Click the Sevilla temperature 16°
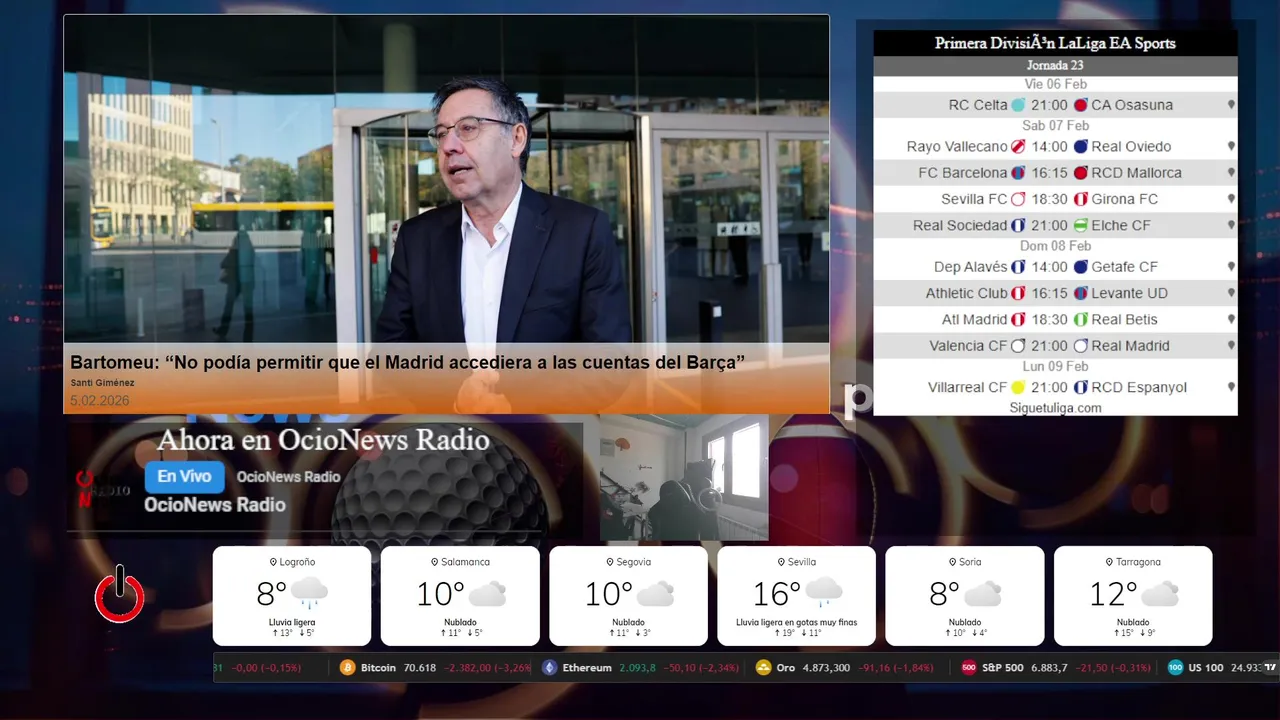Screen dimensions: 1280x720 (777, 594)
